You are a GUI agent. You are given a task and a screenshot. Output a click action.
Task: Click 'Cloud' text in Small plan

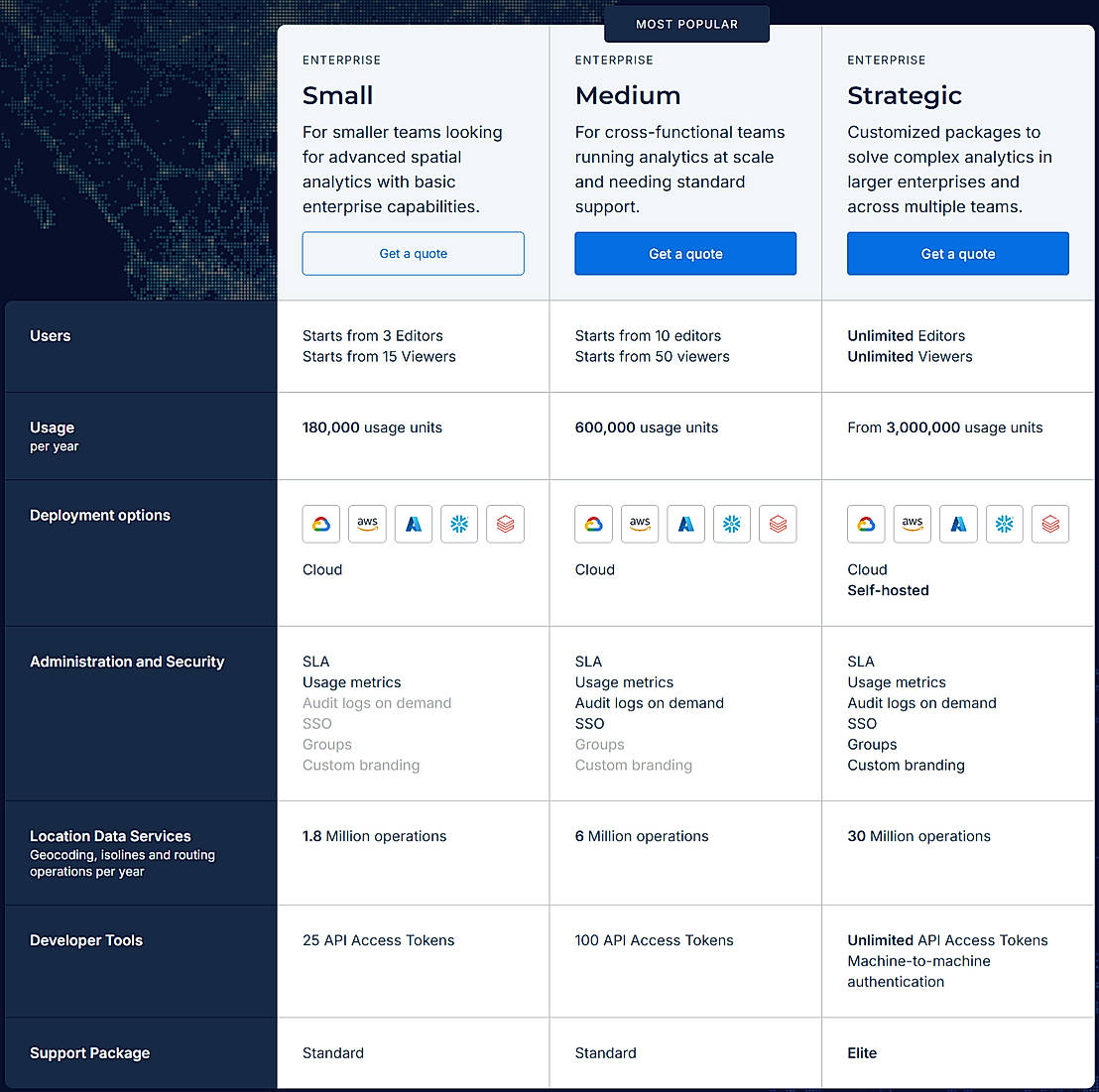pyautogui.click(x=322, y=570)
